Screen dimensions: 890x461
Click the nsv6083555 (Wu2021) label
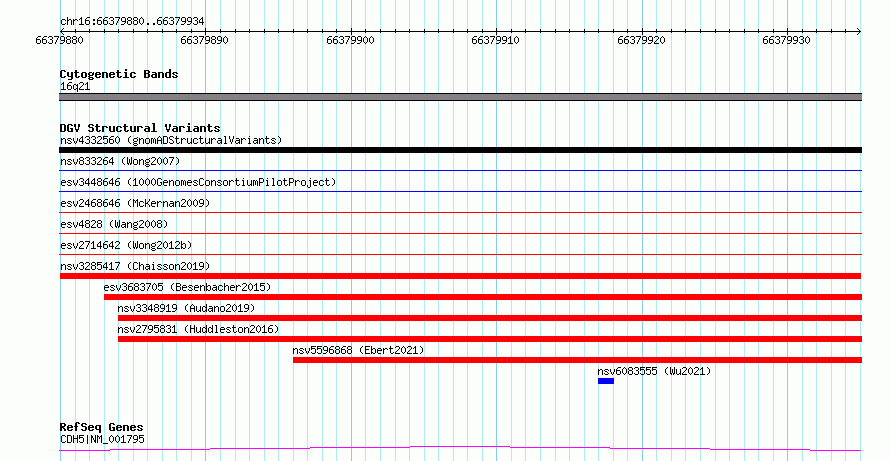click(x=654, y=371)
